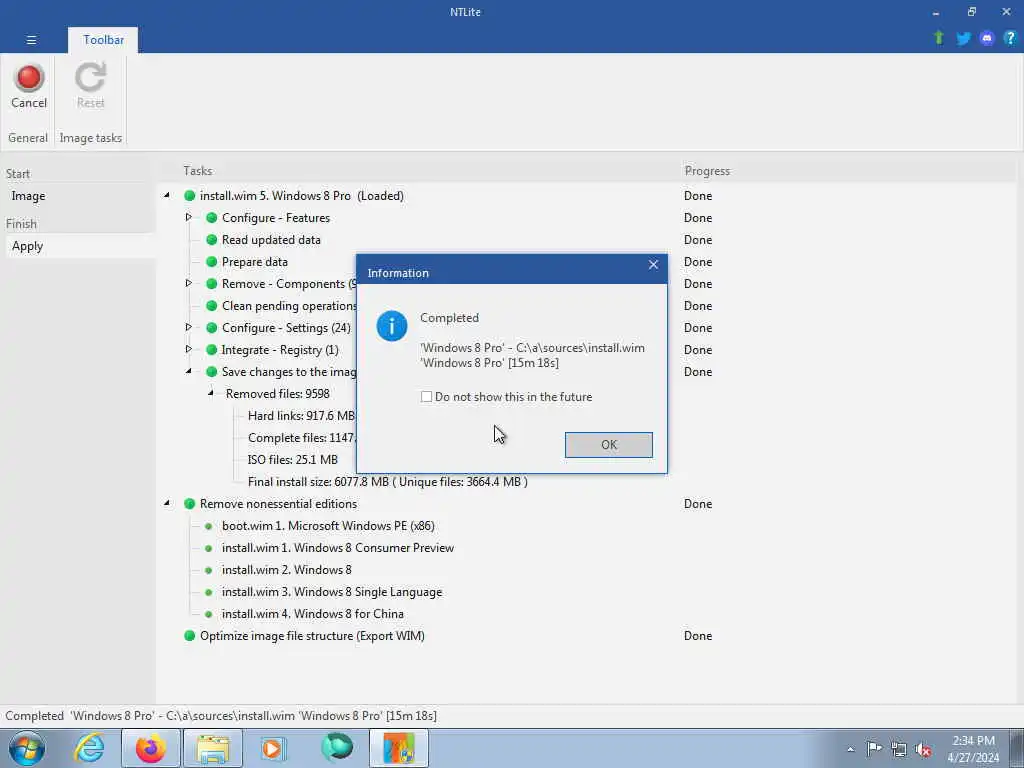Click the muted volume tray icon

click(x=923, y=750)
